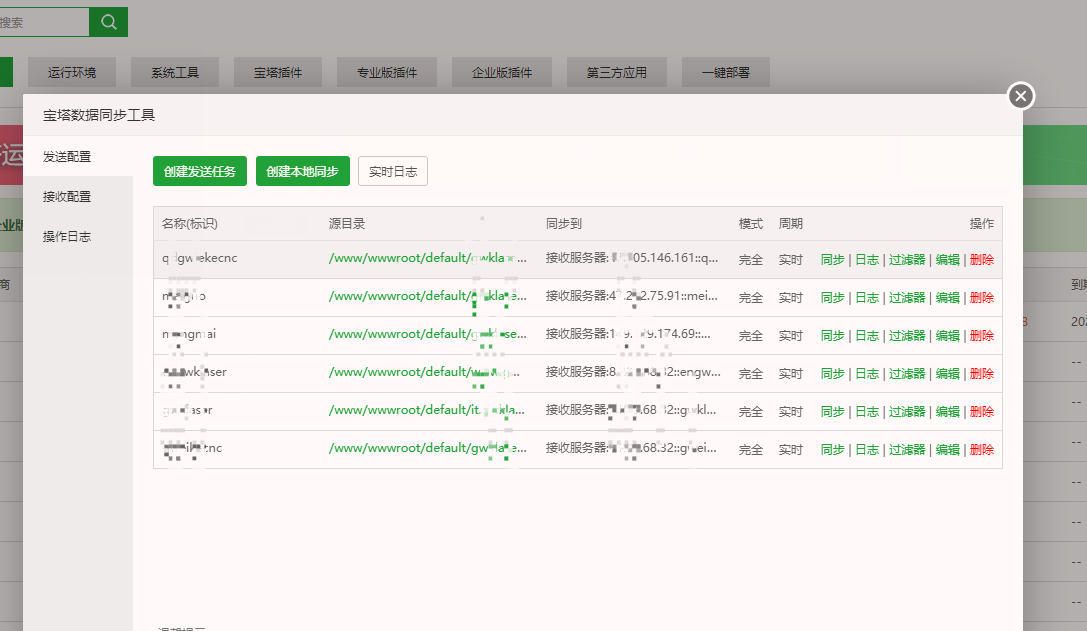Click 日志 for the engw server row
Viewport: 1087px width, 631px height.
coord(867,374)
